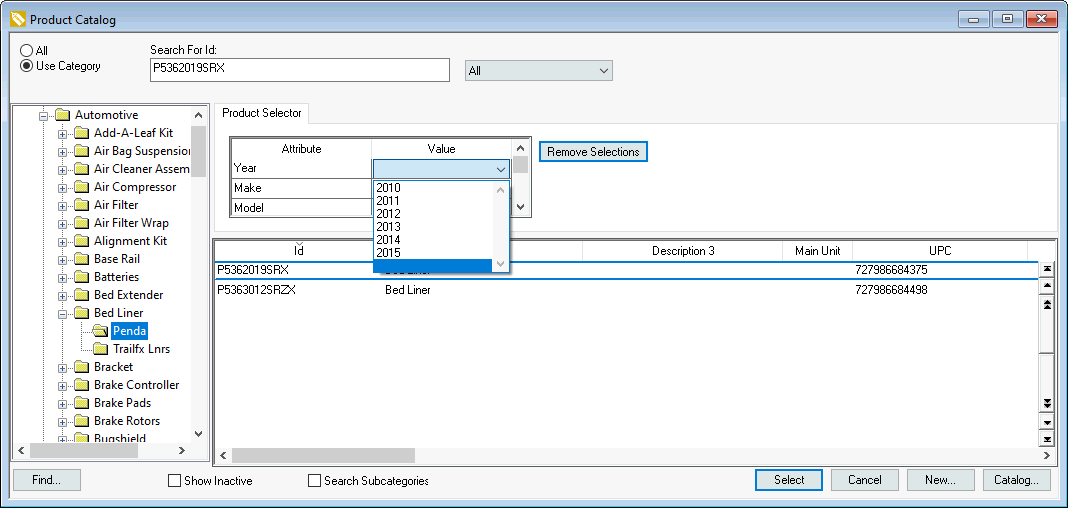Select the All radio button
The width and height of the screenshot is (1068, 508).
click(27, 51)
